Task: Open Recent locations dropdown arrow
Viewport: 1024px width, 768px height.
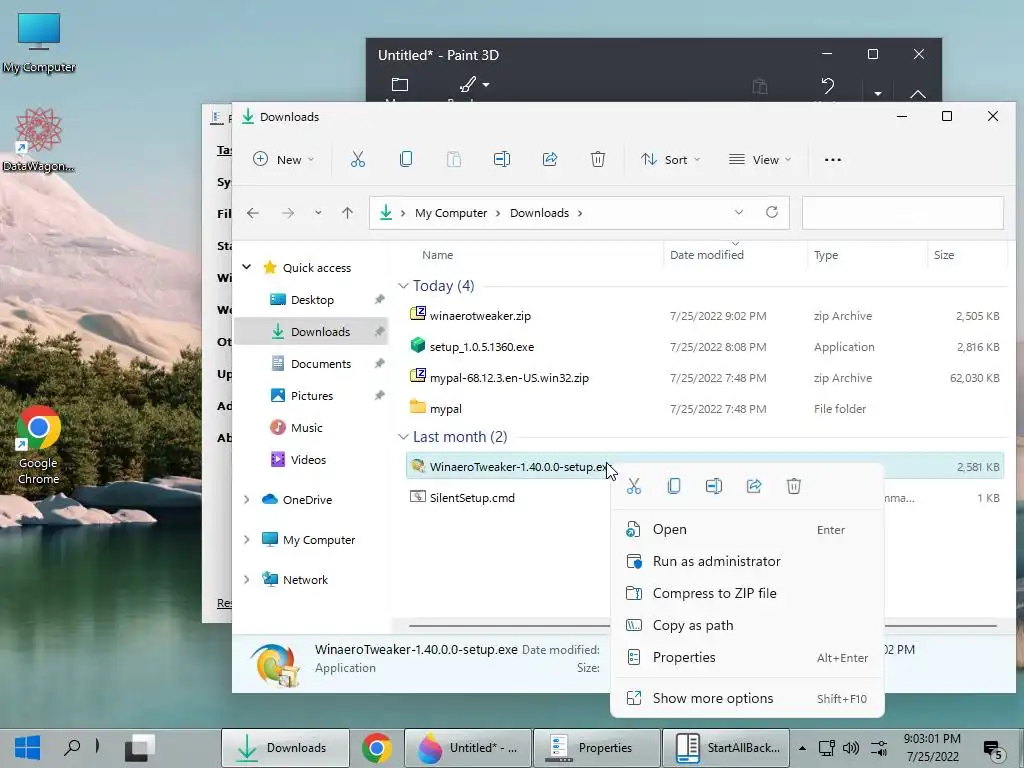Action: click(x=318, y=213)
